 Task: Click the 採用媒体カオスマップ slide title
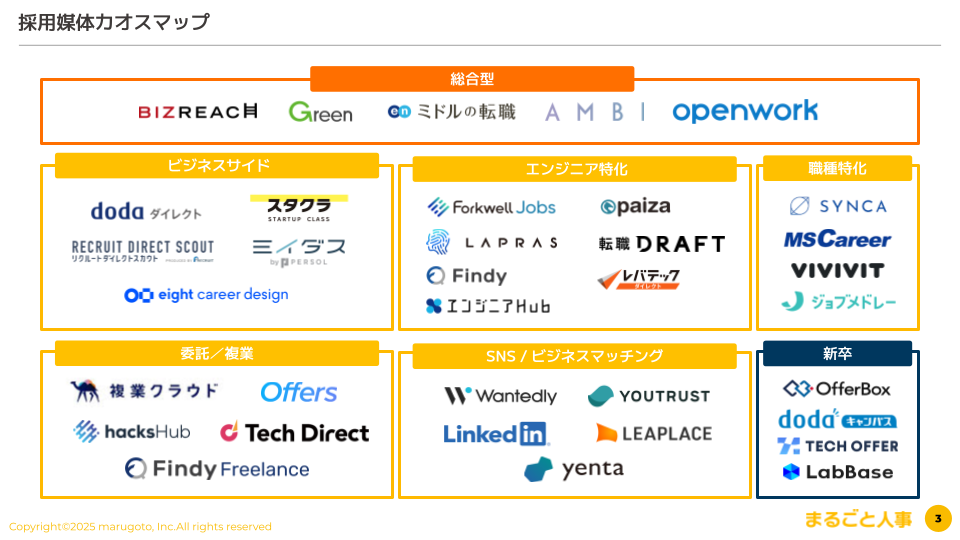click(x=114, y=22)
